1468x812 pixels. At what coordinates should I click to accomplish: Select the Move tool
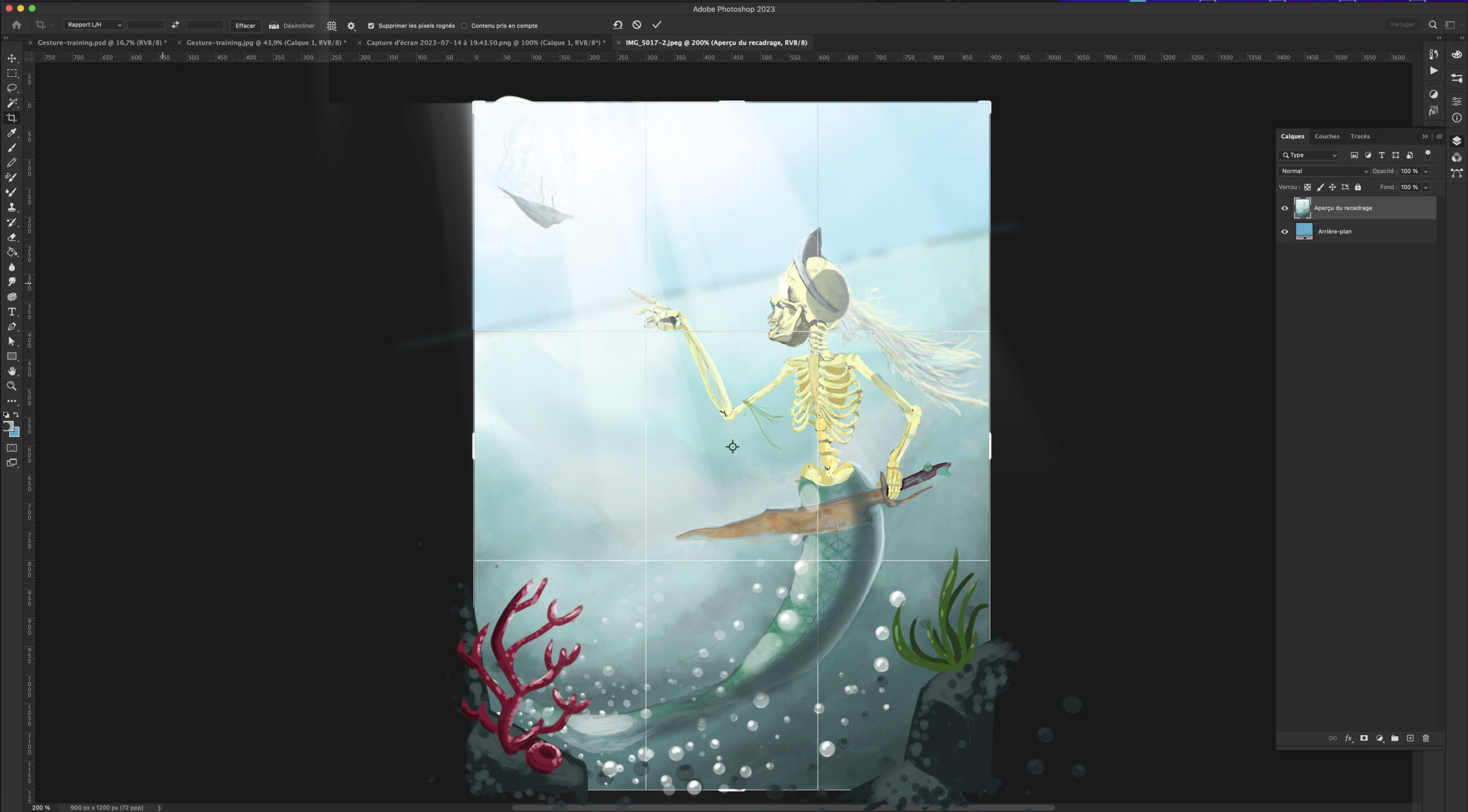pyautogui.click(x=11, y=58)
